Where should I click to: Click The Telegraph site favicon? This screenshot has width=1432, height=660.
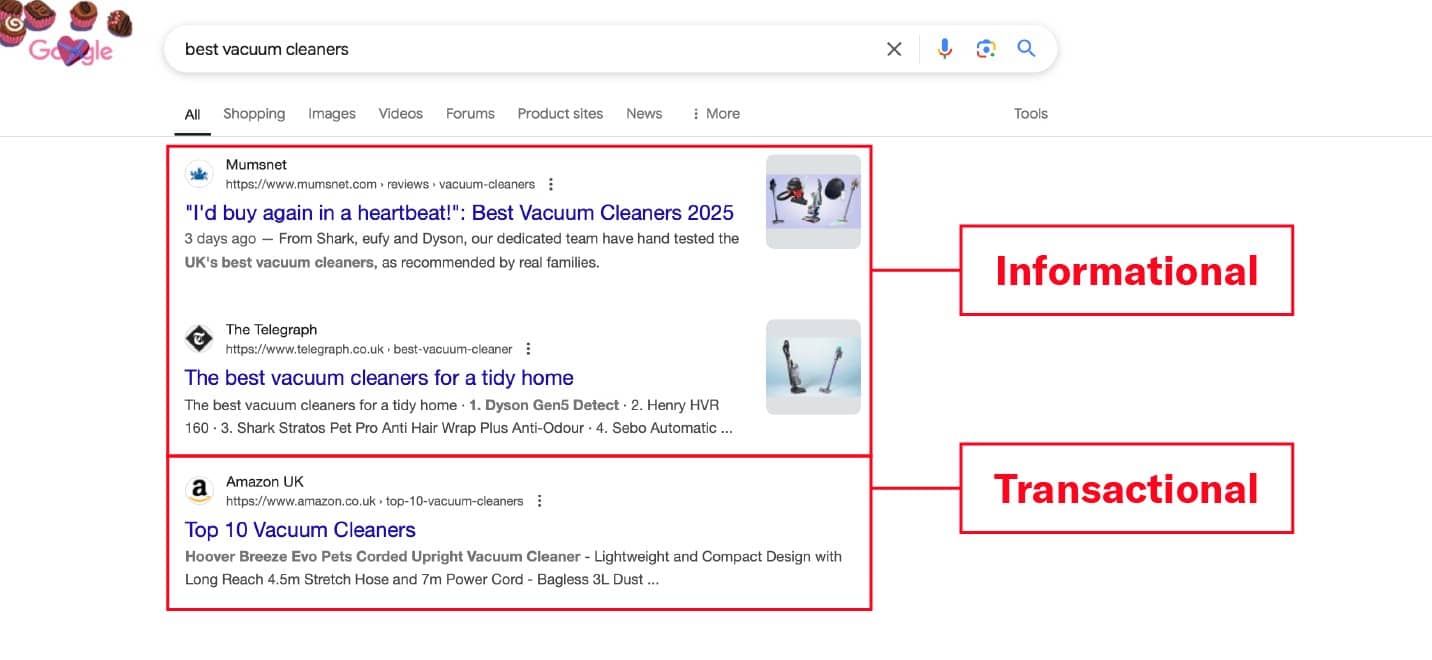click(199, 339)
